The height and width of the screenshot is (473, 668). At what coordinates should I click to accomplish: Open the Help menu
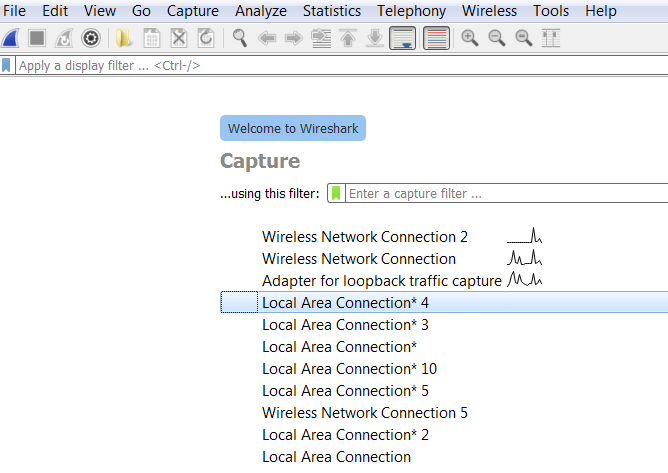tap(601, 11)
